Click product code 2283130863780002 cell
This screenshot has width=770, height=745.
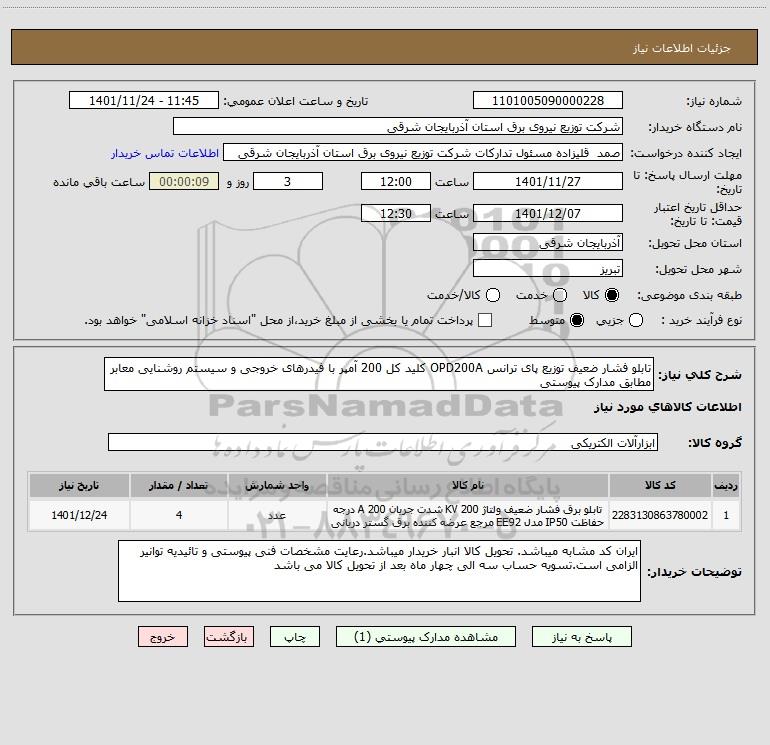[x=660, y=515]
